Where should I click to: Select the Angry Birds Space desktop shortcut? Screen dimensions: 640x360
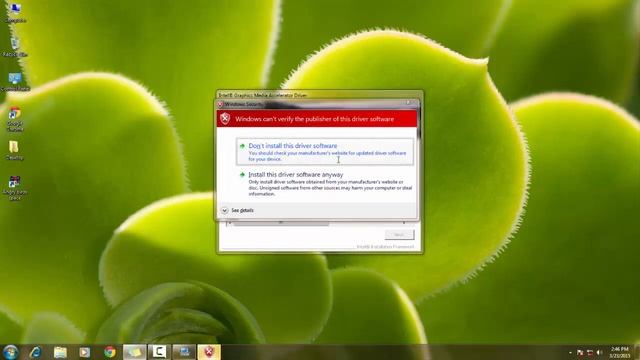(x=15, y=188)
